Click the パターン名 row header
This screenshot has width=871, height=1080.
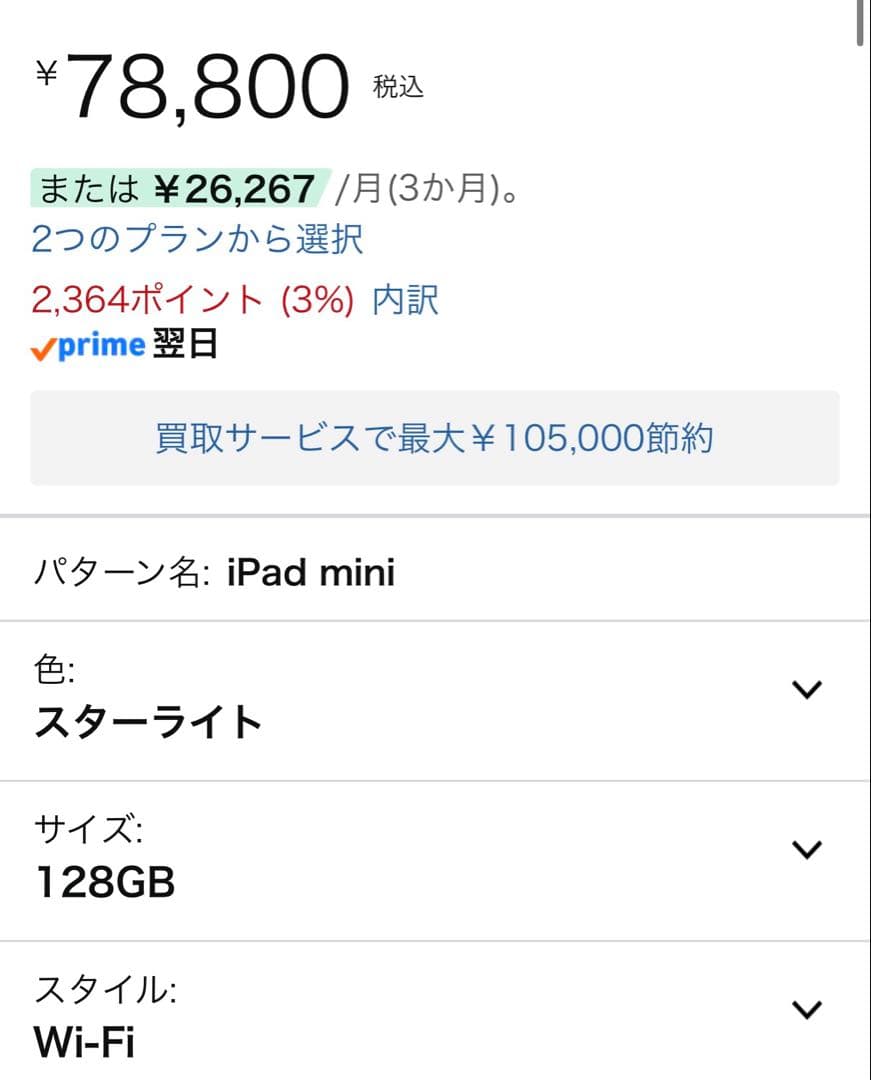point(120,571)
